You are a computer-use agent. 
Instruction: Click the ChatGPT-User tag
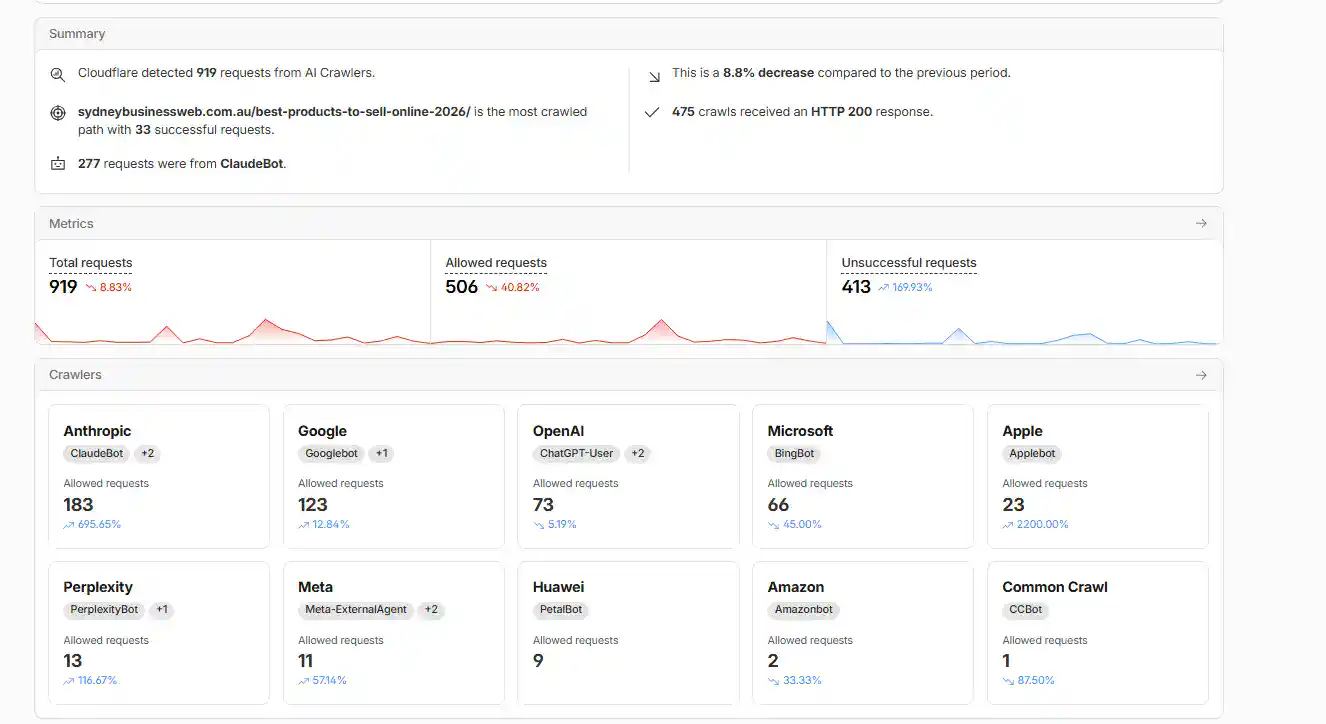577,453
